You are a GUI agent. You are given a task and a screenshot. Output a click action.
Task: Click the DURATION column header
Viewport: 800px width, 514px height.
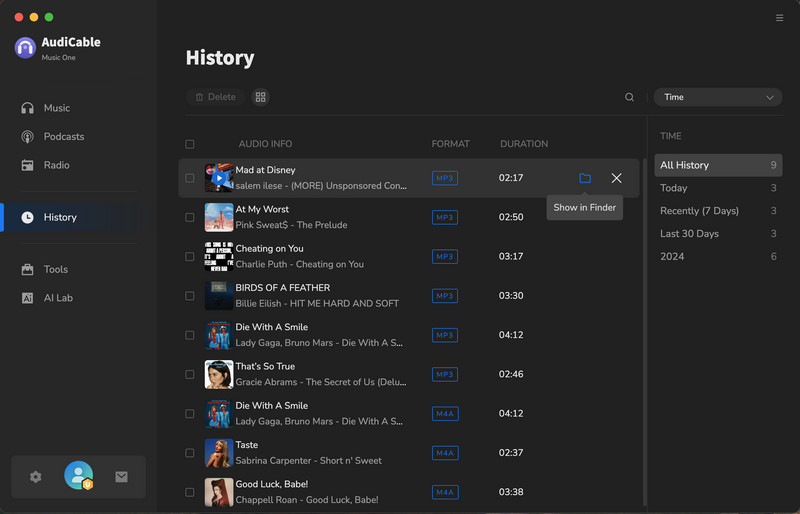point(524,144)
